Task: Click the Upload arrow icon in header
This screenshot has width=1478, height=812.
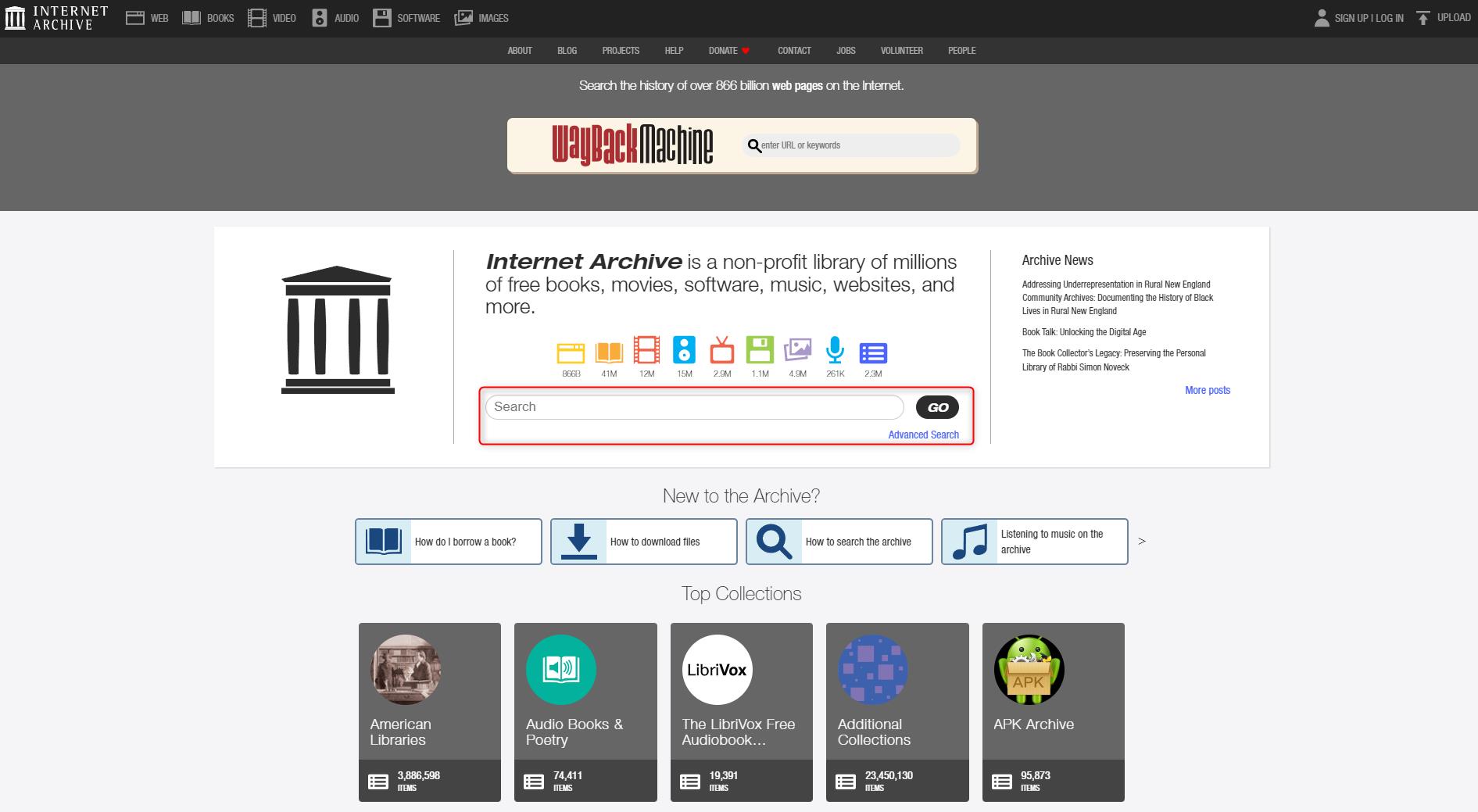Action: click(x=1423, y=18)
